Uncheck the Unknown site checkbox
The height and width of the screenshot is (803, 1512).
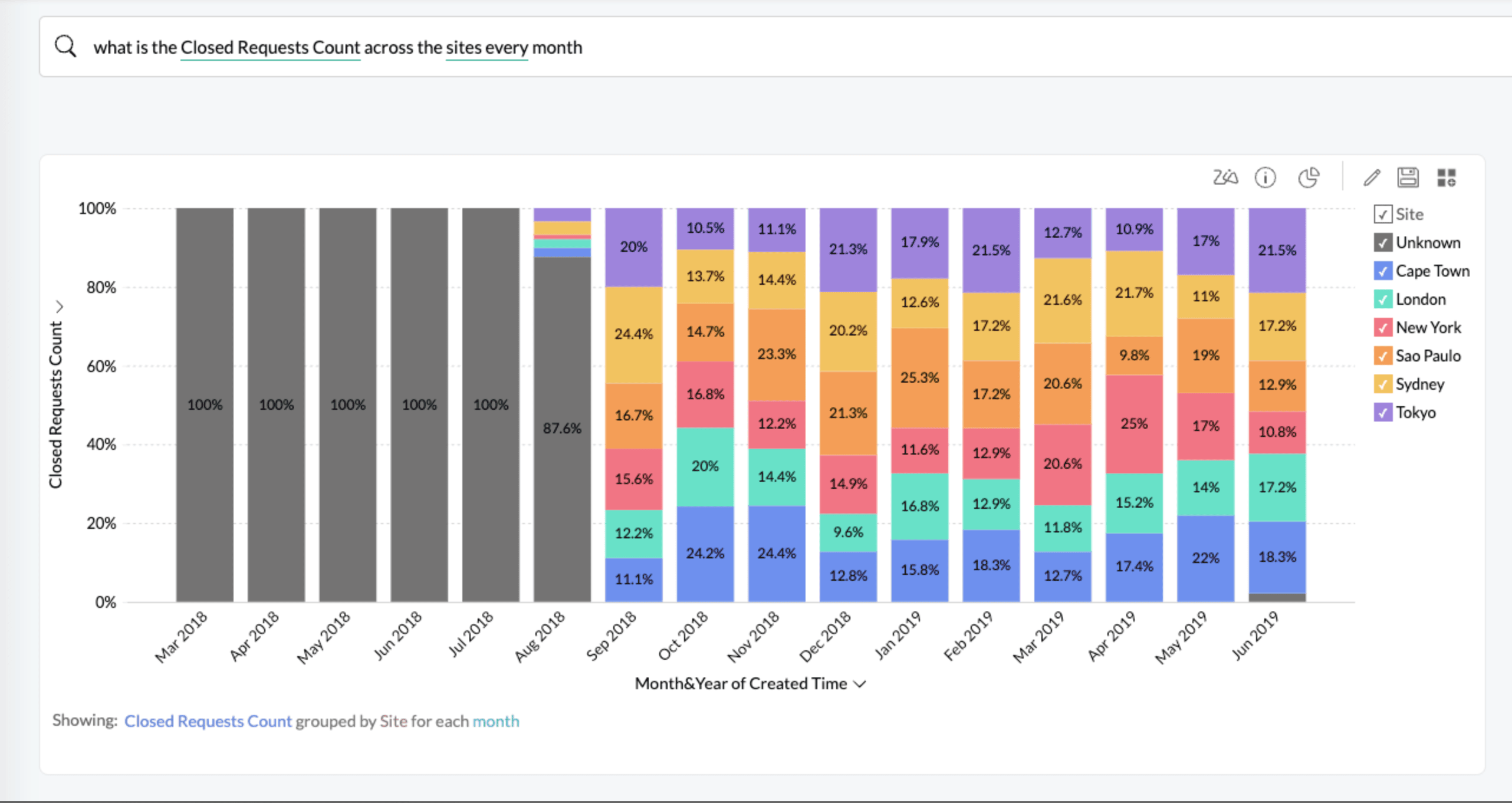pyautogui.click(x=1383, y=242)
